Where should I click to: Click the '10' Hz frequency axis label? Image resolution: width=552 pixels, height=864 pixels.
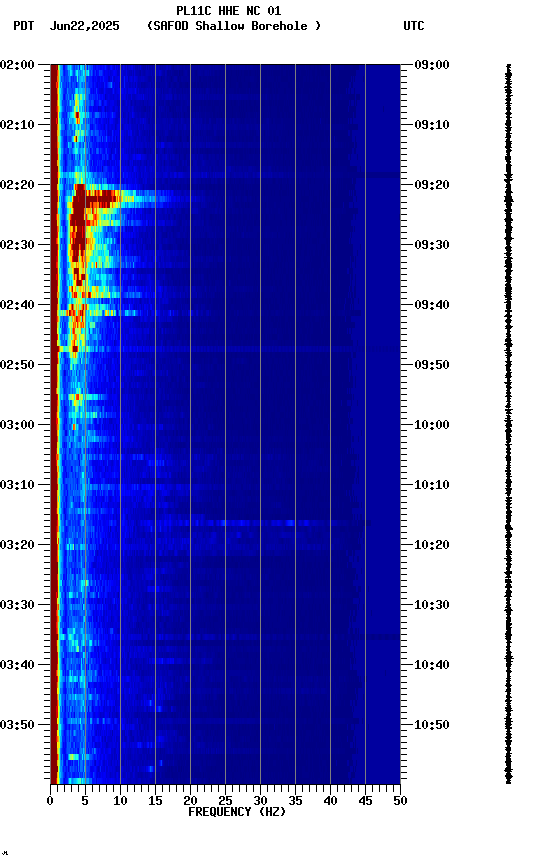coord(120,801)
